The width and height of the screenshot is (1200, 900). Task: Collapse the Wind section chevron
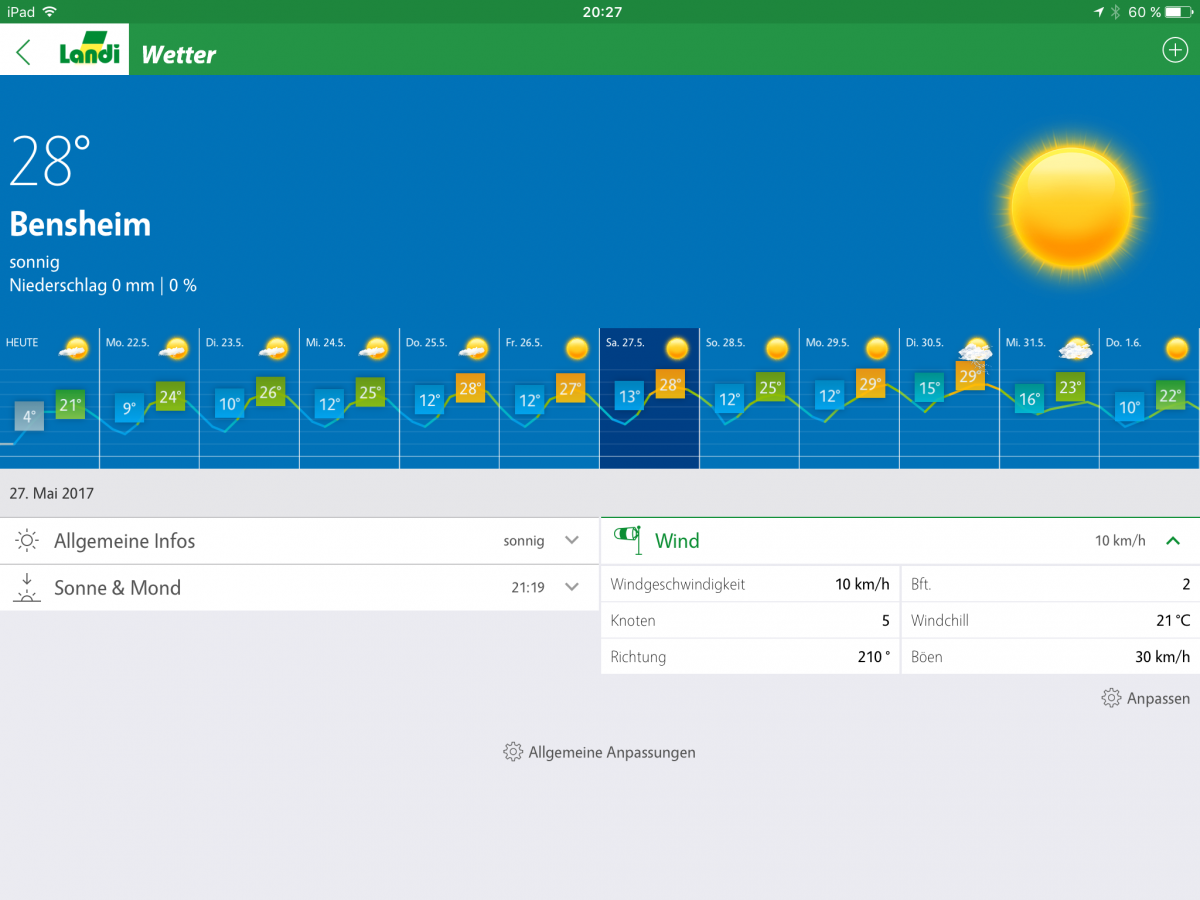[x=1173, y=540]
